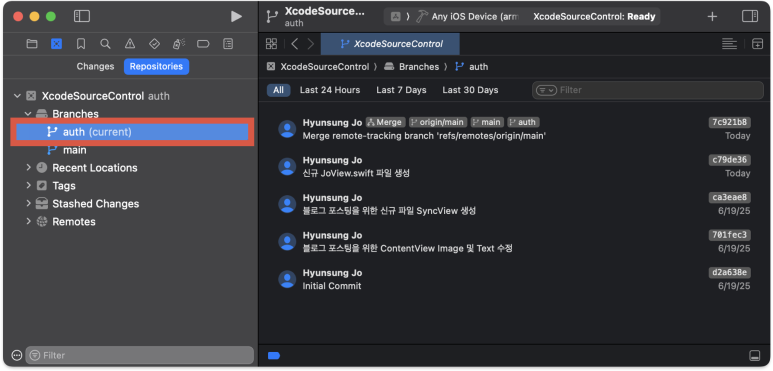Focus the sidebar Filter field
The width and height of the screenshot is (773, 371).
point(140,355)
